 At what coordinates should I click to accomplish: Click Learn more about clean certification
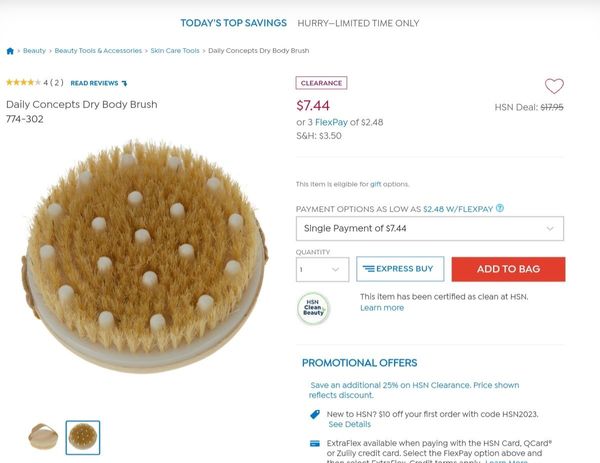(382, 308)
